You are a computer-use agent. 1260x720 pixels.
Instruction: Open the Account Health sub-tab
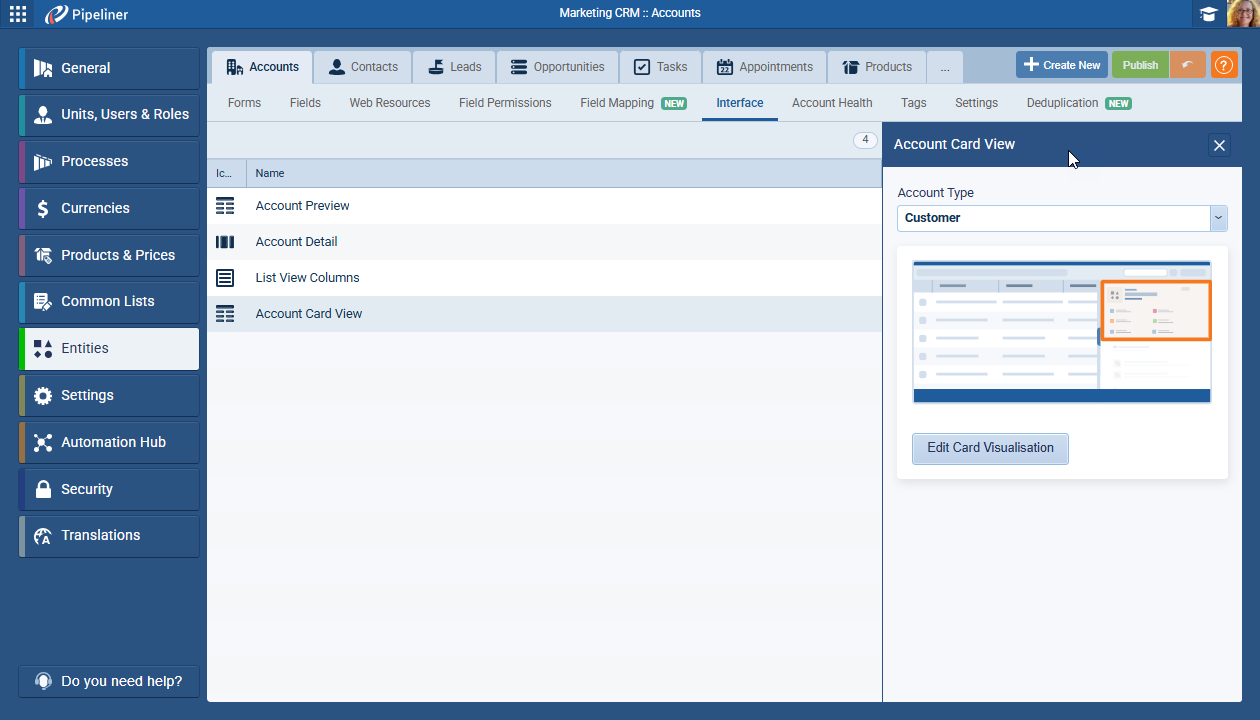tap(832, 103)
